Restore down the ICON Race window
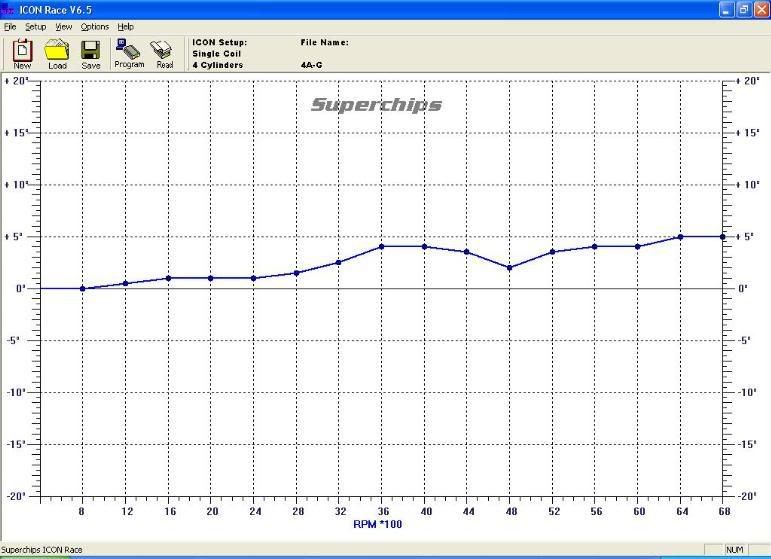 point(744,10)
